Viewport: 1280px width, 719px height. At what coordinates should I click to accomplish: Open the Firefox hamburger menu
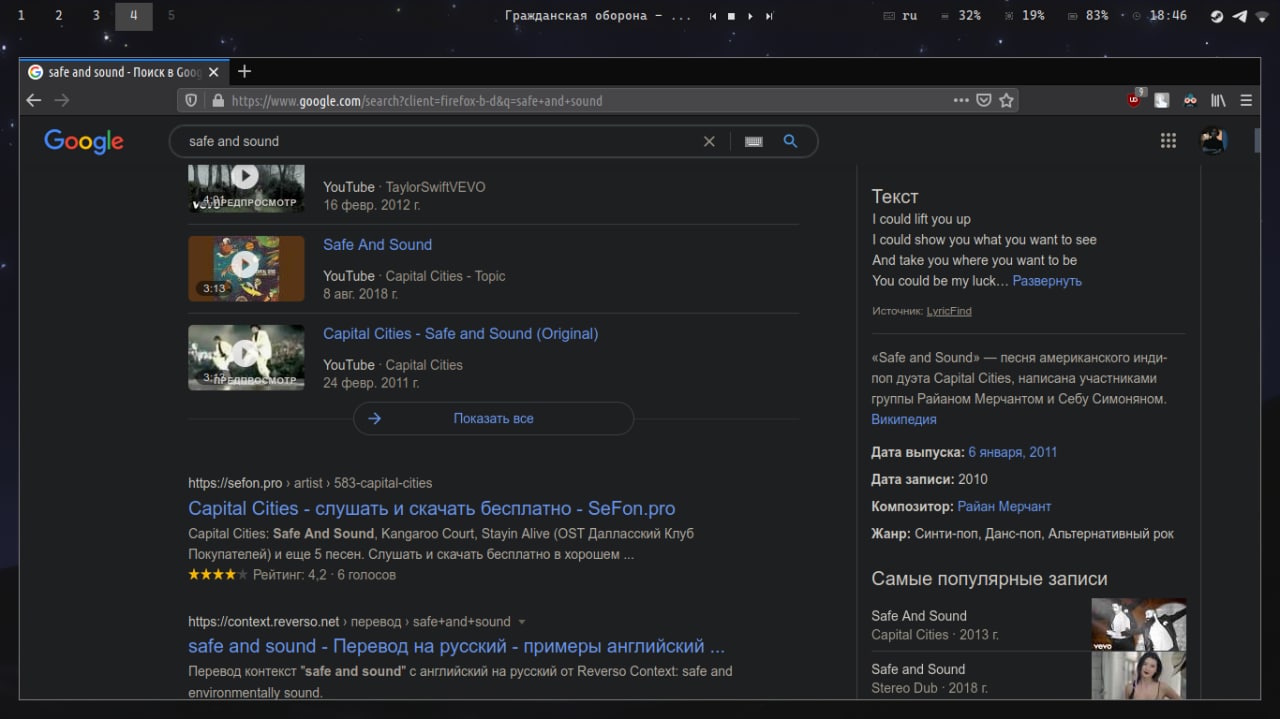[x=1246, y=100]
